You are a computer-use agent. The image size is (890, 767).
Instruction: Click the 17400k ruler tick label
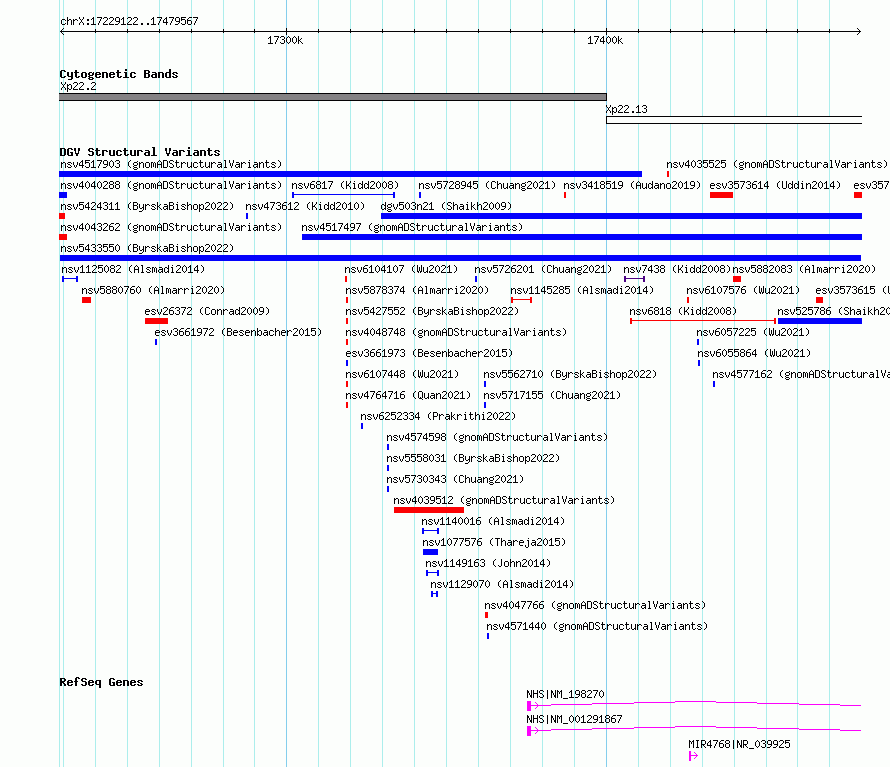[x=605, y=41]
